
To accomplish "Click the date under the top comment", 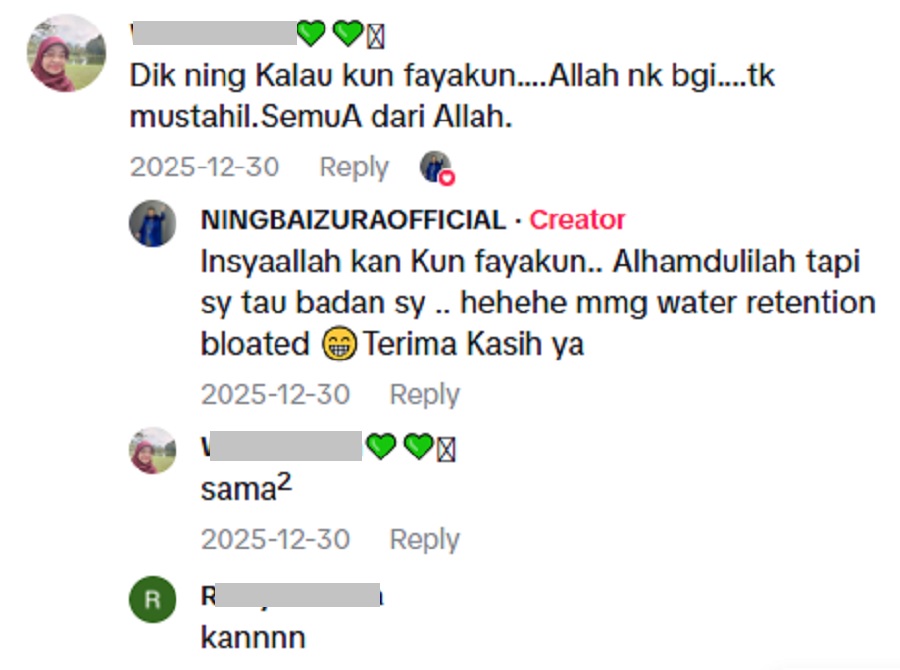I will 204,167.
